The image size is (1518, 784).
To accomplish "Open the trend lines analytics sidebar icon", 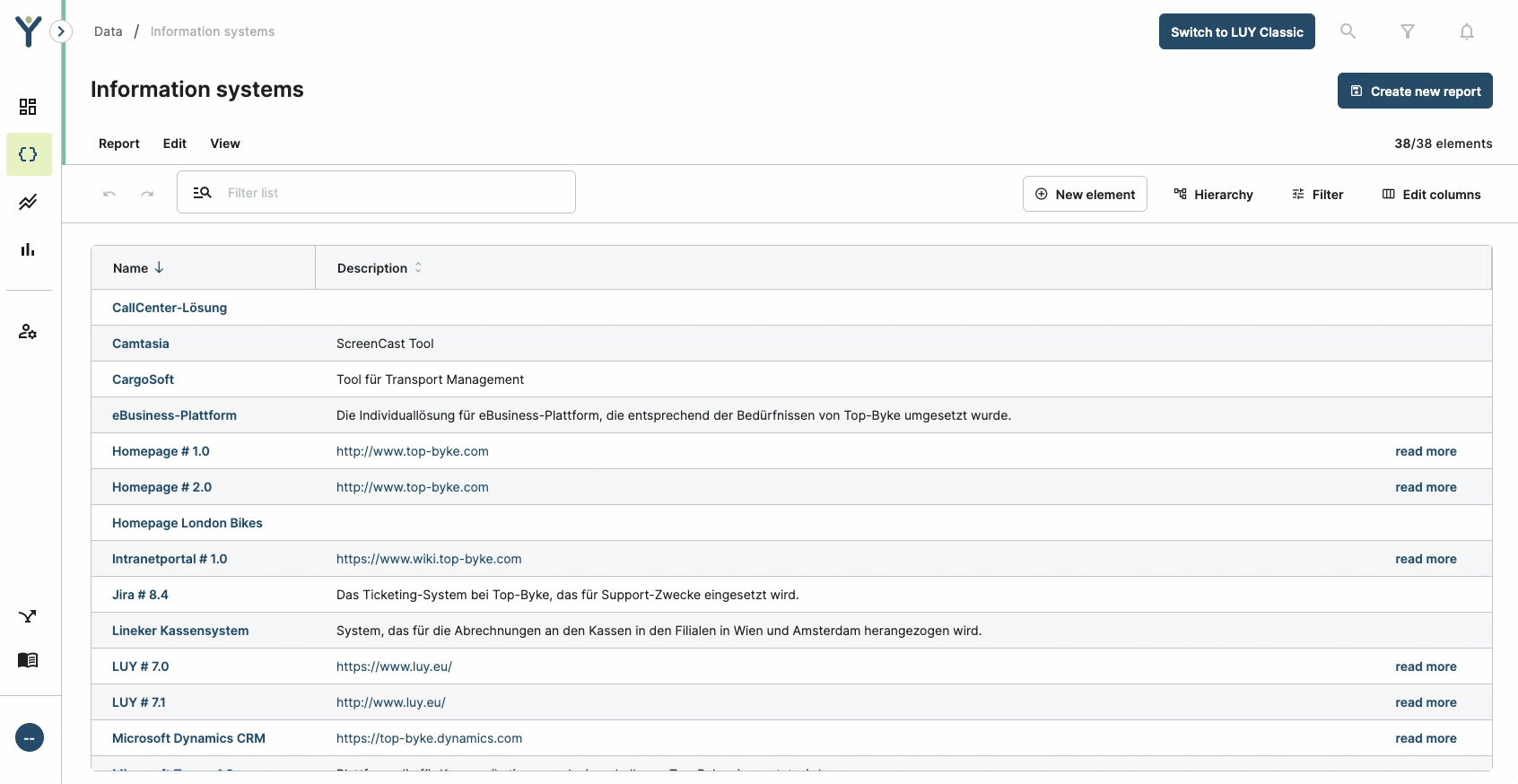I will coord(28,202).
